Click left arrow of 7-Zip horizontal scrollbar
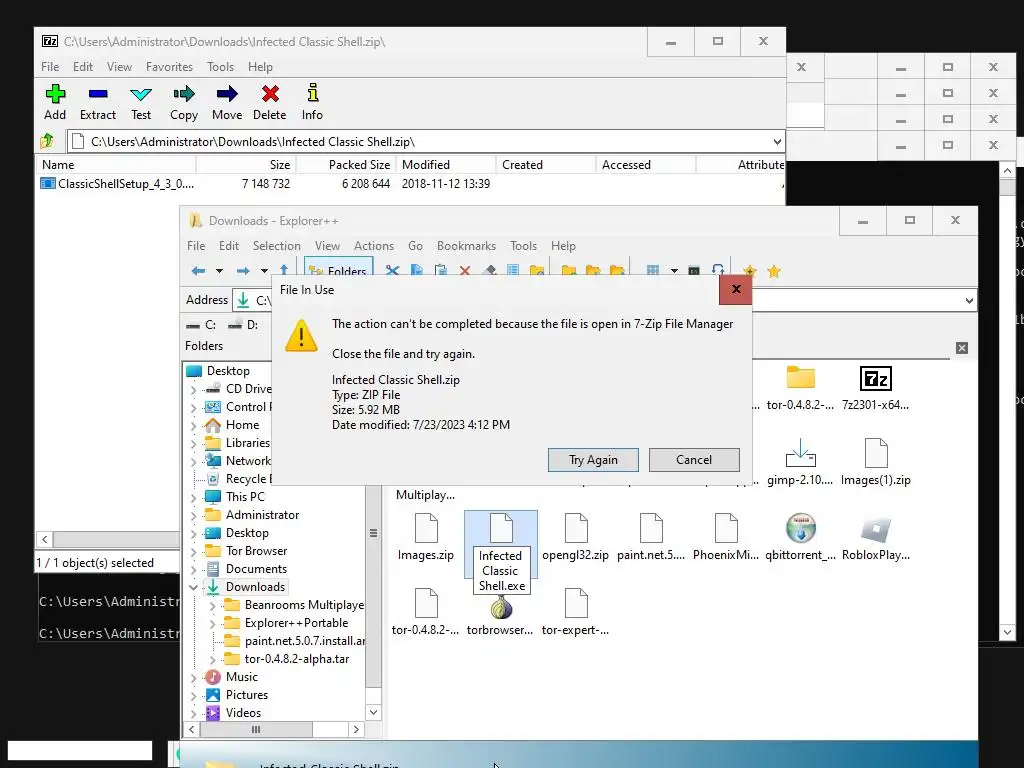The height and width of the screenshot is (768, 1024). click(x=44, y=539)
